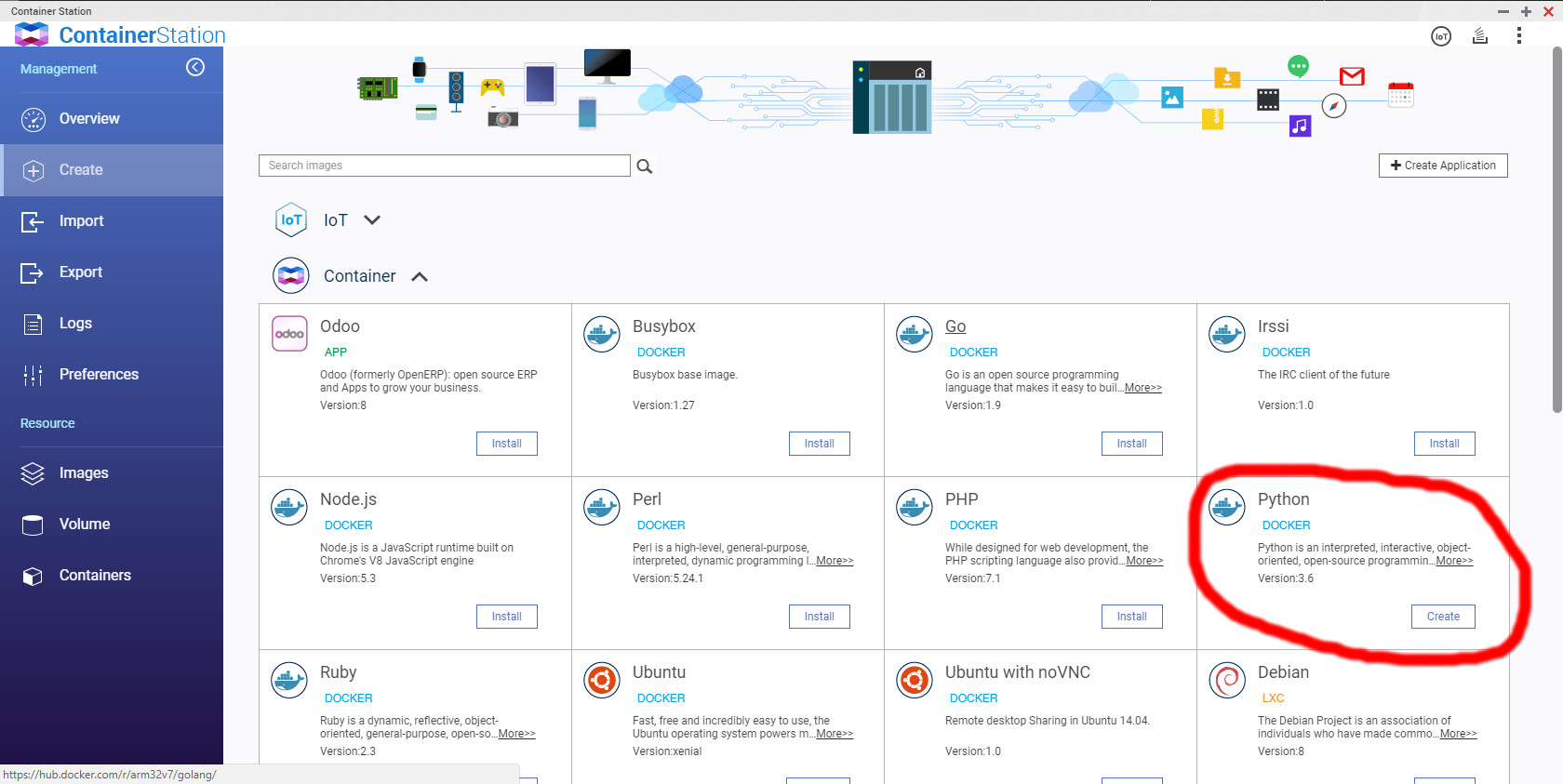1563x784 pixels.
Task: Click the LXC tag under Debian
Action: (1273, 698)
